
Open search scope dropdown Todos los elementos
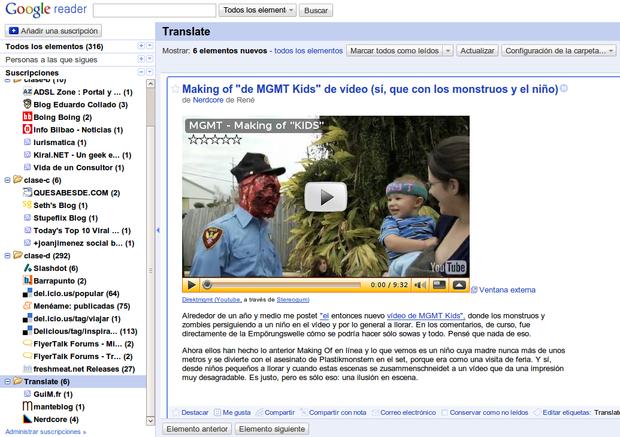(257, 10)
